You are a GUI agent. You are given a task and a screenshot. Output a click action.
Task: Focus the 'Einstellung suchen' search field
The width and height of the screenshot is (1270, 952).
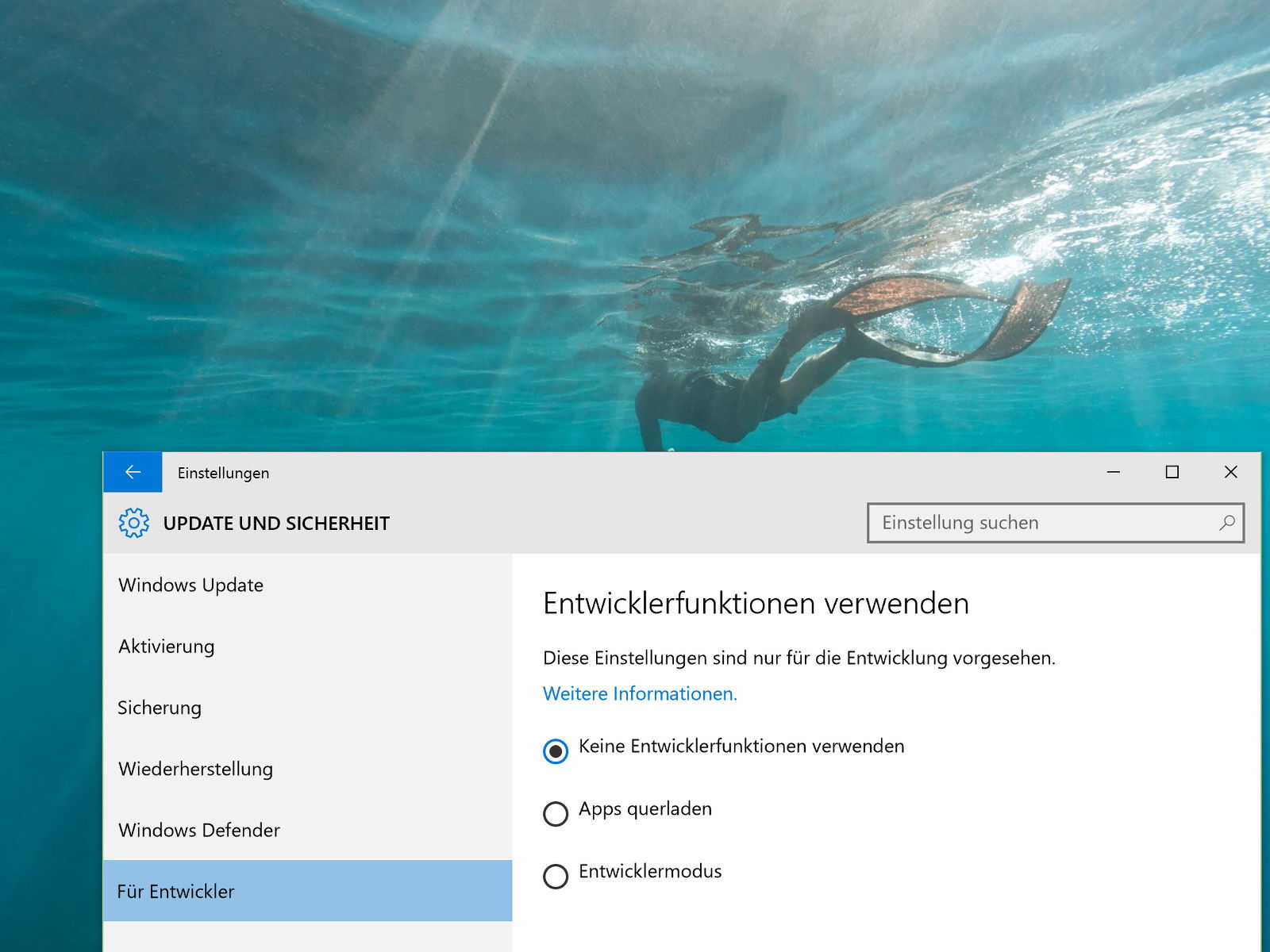click(1055, 523)
